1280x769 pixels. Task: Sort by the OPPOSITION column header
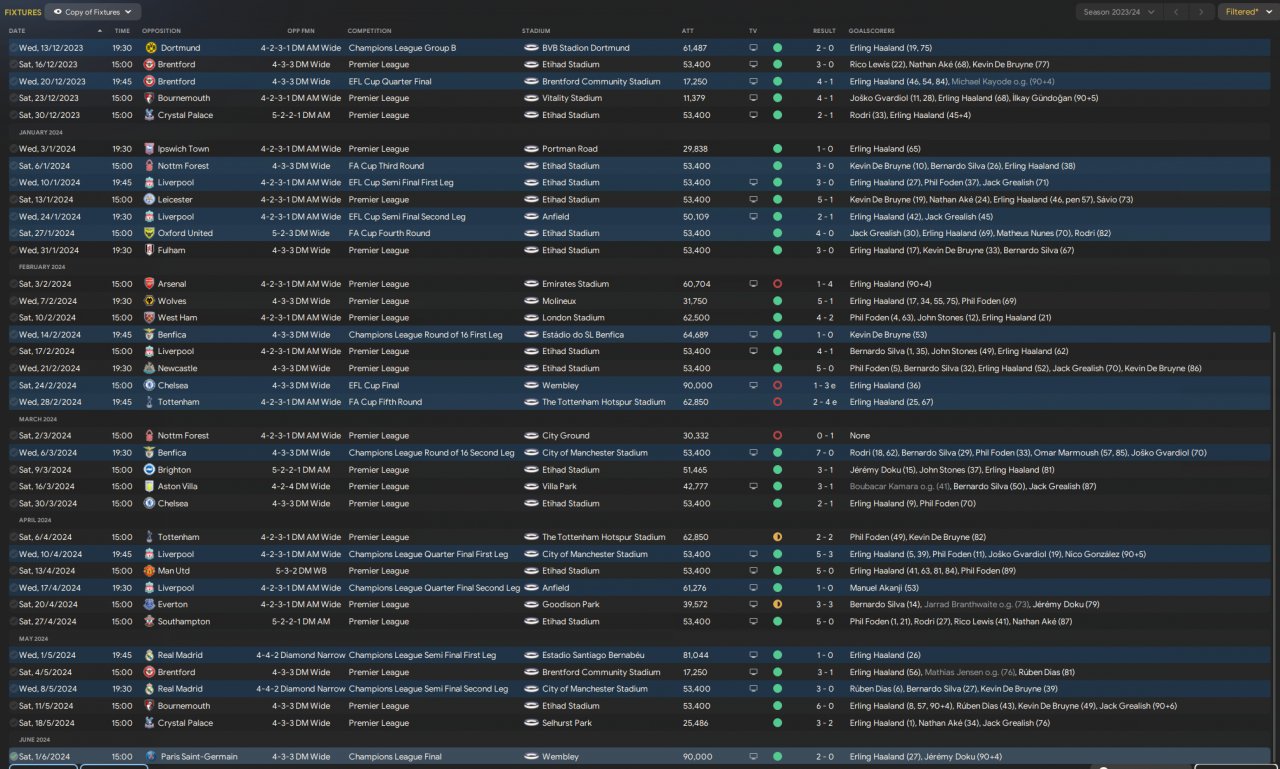(x=162, y=31)
